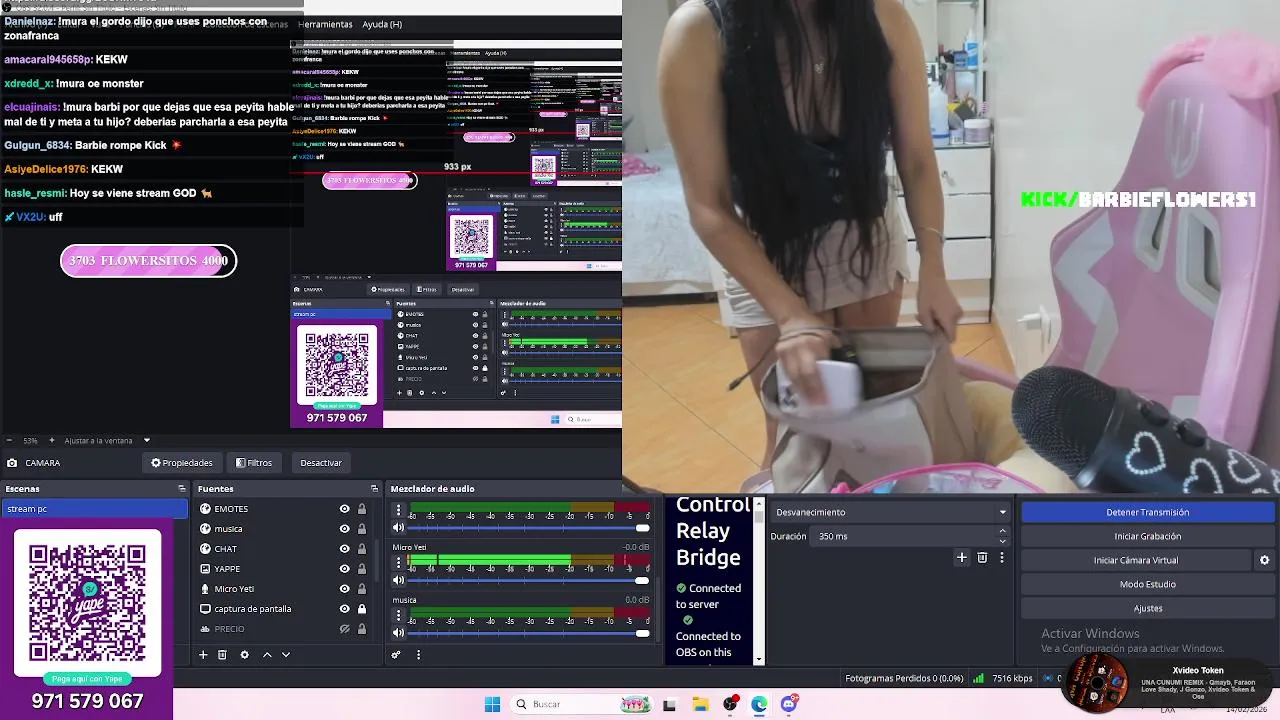This screenshot has height=720, width=1280.
Task: Toggle lock on the CHAT source
Action: (x=362, y=549)
